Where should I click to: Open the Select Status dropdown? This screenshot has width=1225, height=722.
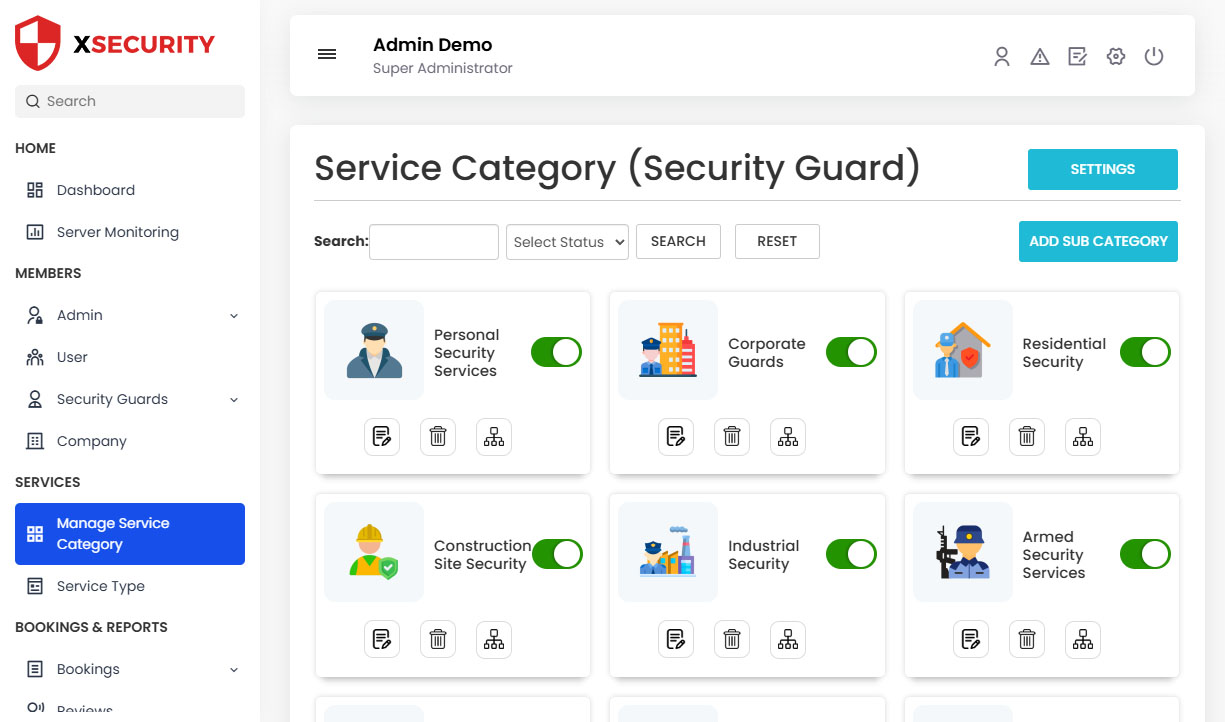pos(567,242)
